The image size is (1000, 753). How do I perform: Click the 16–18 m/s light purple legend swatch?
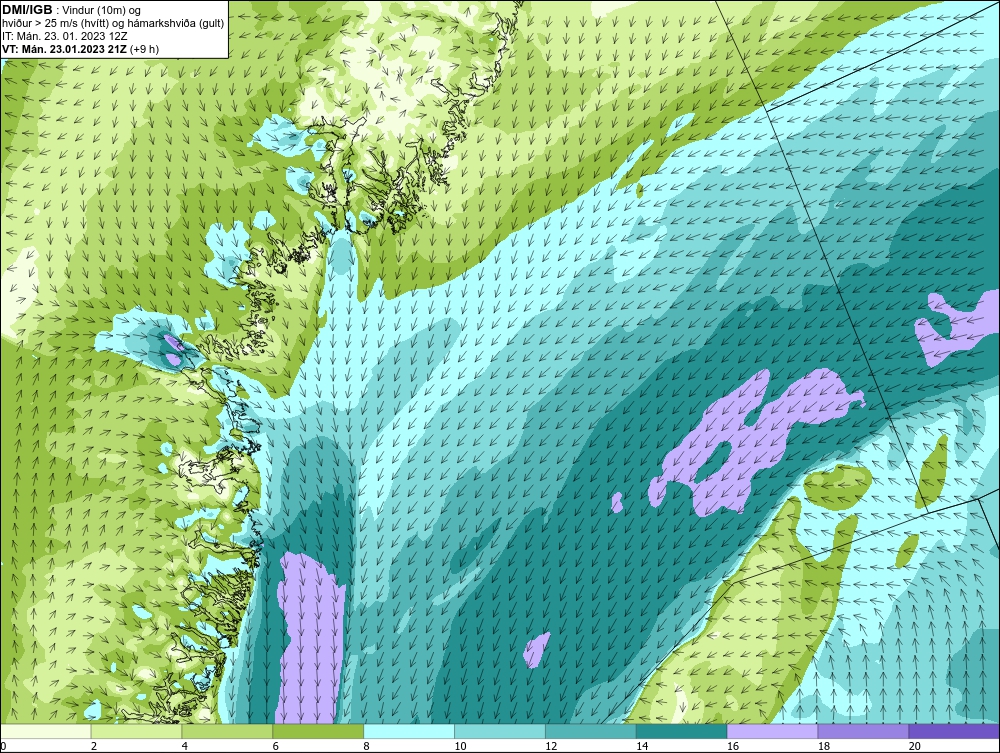[x=772, y=731]
